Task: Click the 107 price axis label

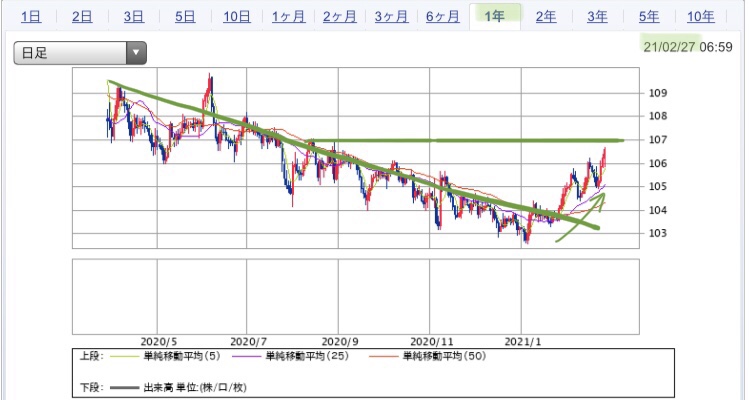Action: [x=658, y=140]
